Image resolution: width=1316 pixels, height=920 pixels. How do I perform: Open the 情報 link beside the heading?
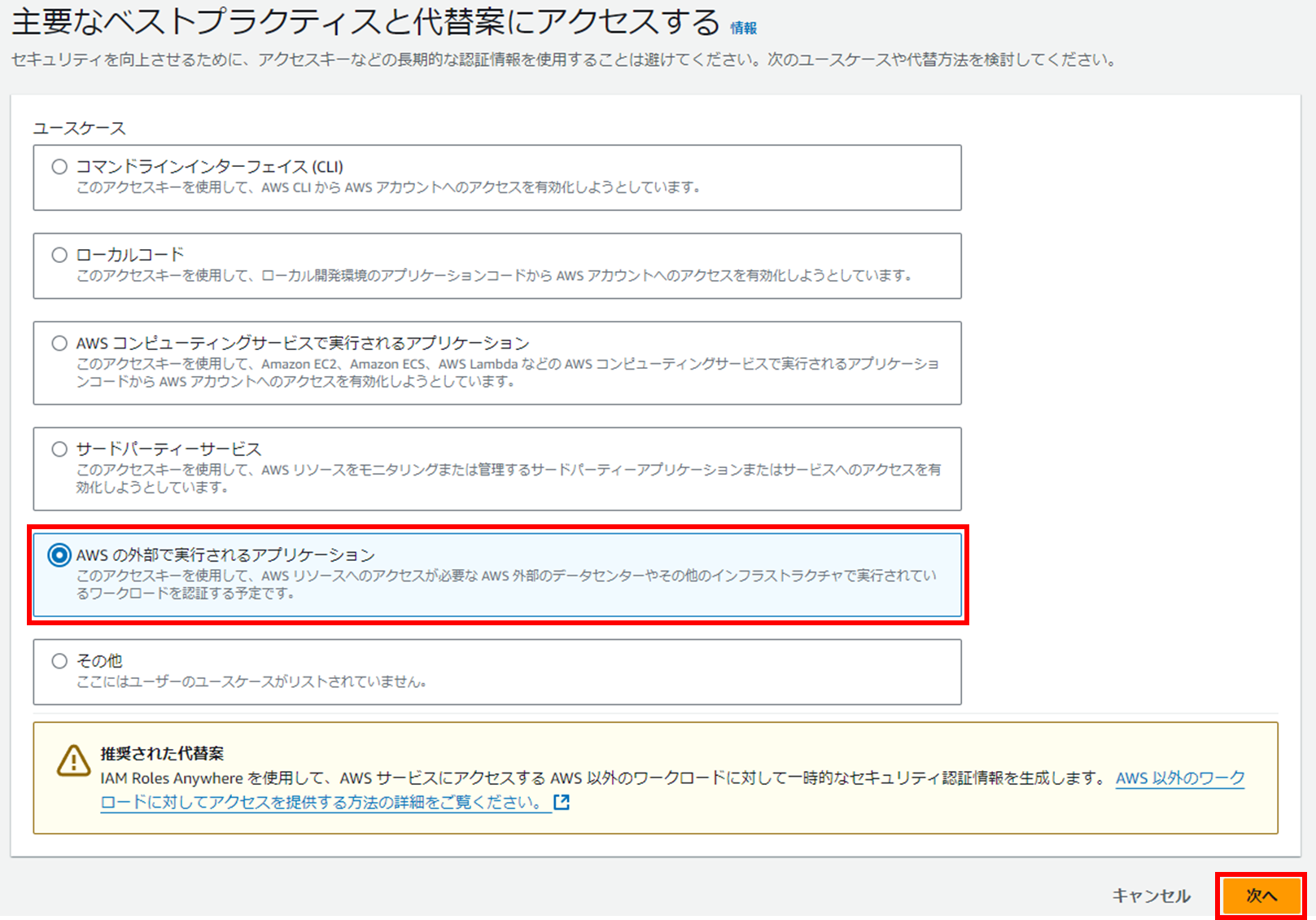[743, 28]
